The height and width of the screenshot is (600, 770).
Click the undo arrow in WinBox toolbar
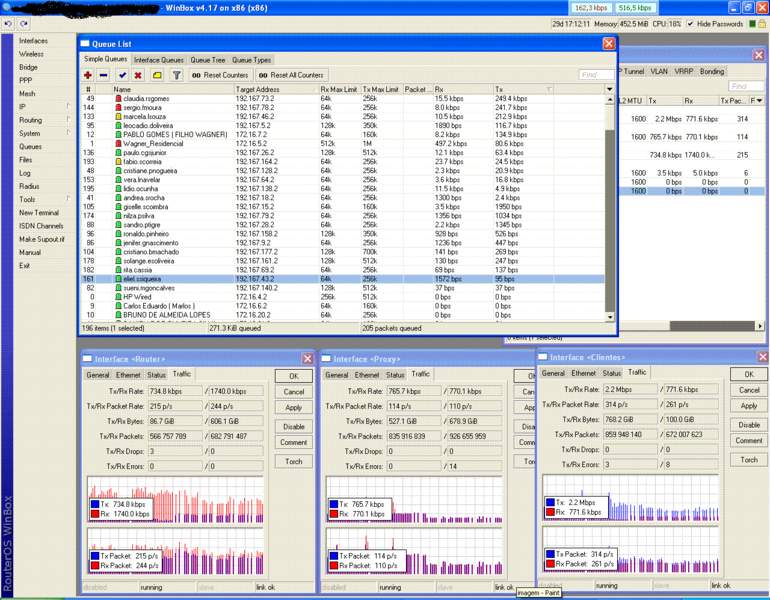point(9,23)
